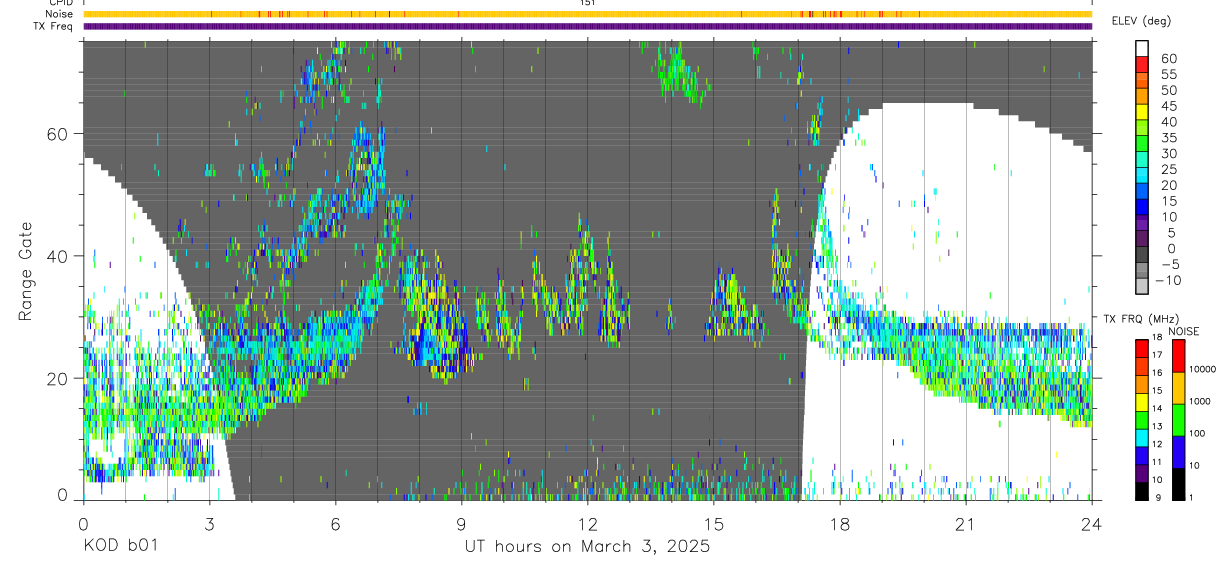Pick the yellow 40–45 segment of ELEV color bar
Screen dimensions: 1228x567
1142,114
